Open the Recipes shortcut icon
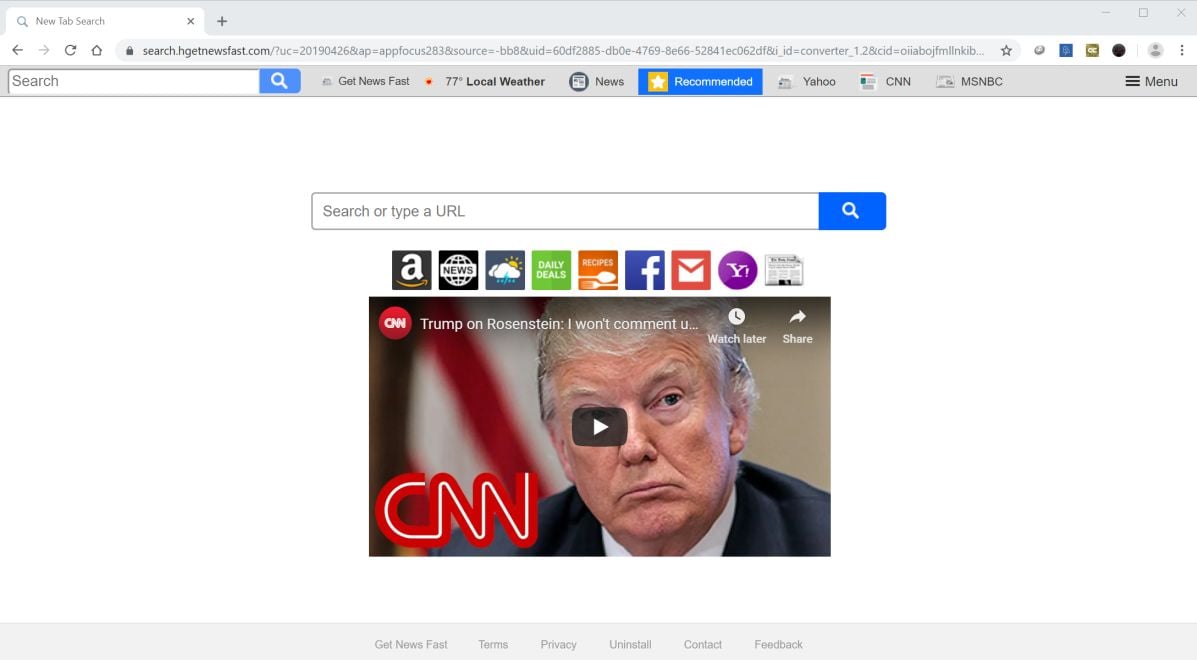The image size is (1197, 660). coord(598,270)
